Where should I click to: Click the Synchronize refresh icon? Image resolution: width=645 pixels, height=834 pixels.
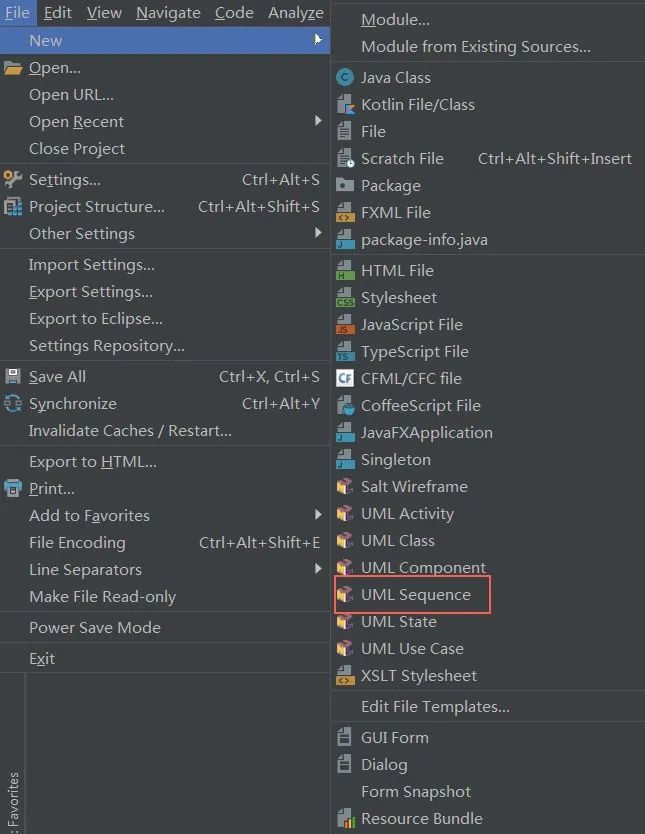(13, 404)
